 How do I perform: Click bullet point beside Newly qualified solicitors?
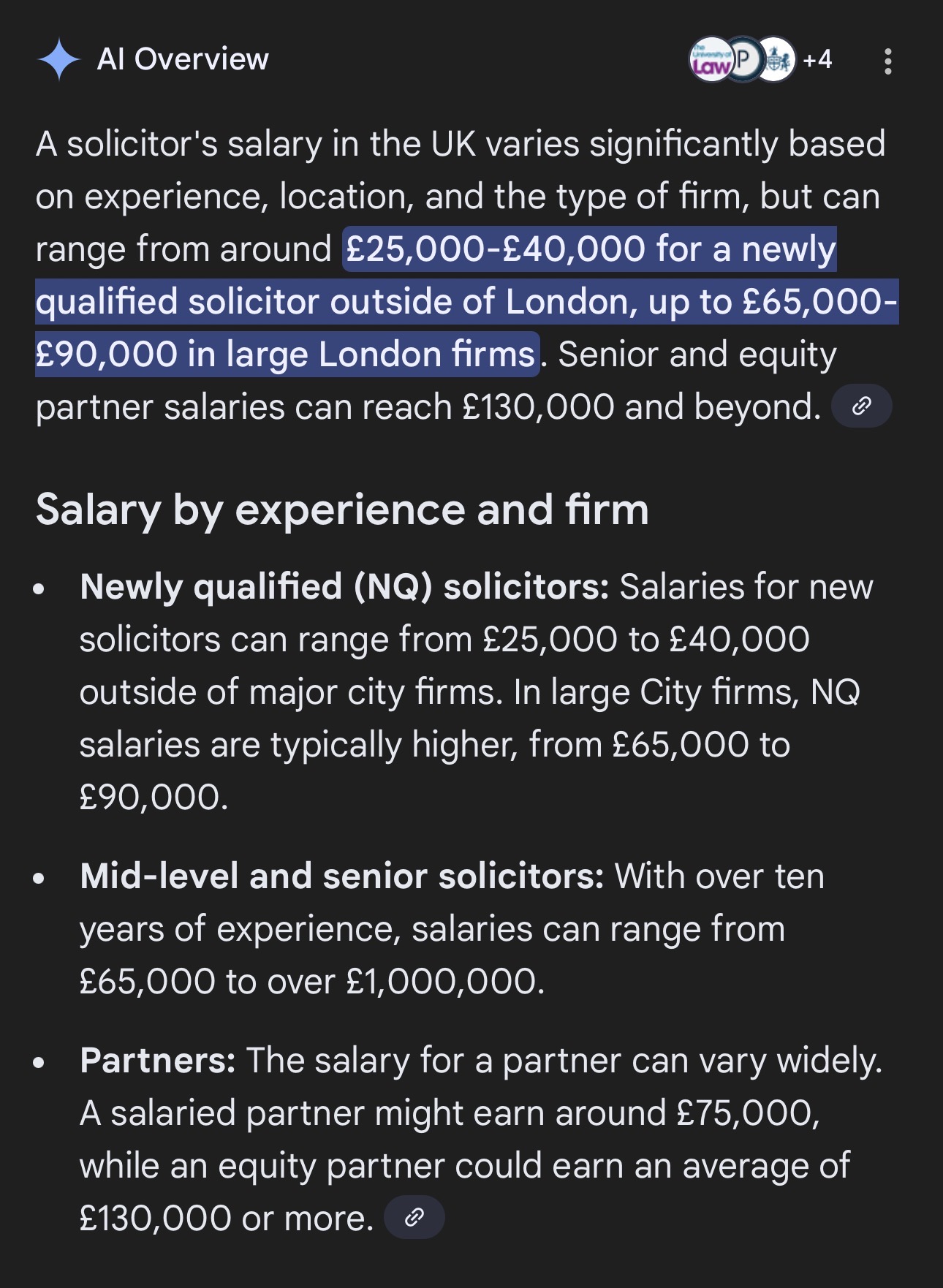tap(39, 588)
